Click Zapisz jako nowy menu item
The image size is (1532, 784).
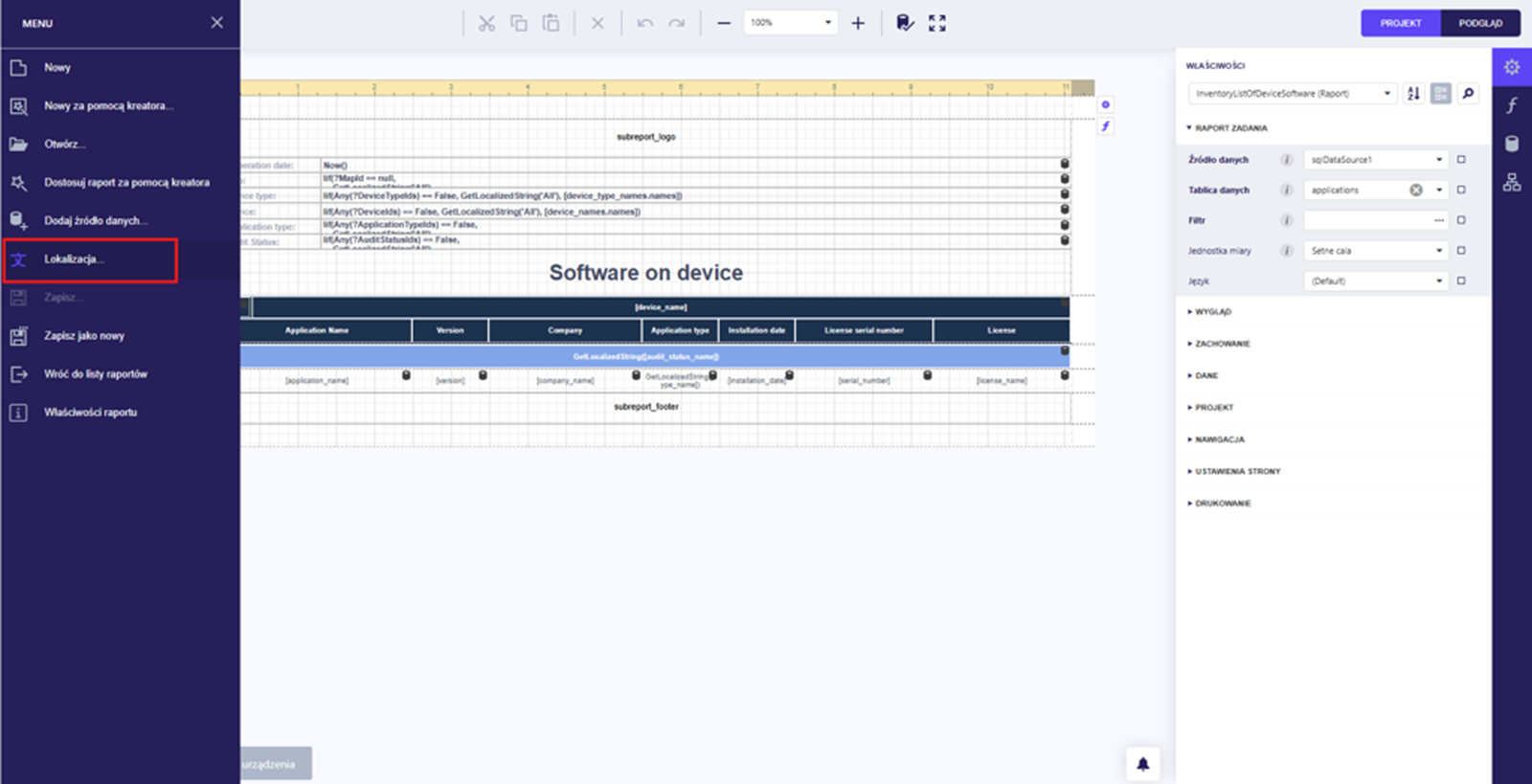point(84,336)
